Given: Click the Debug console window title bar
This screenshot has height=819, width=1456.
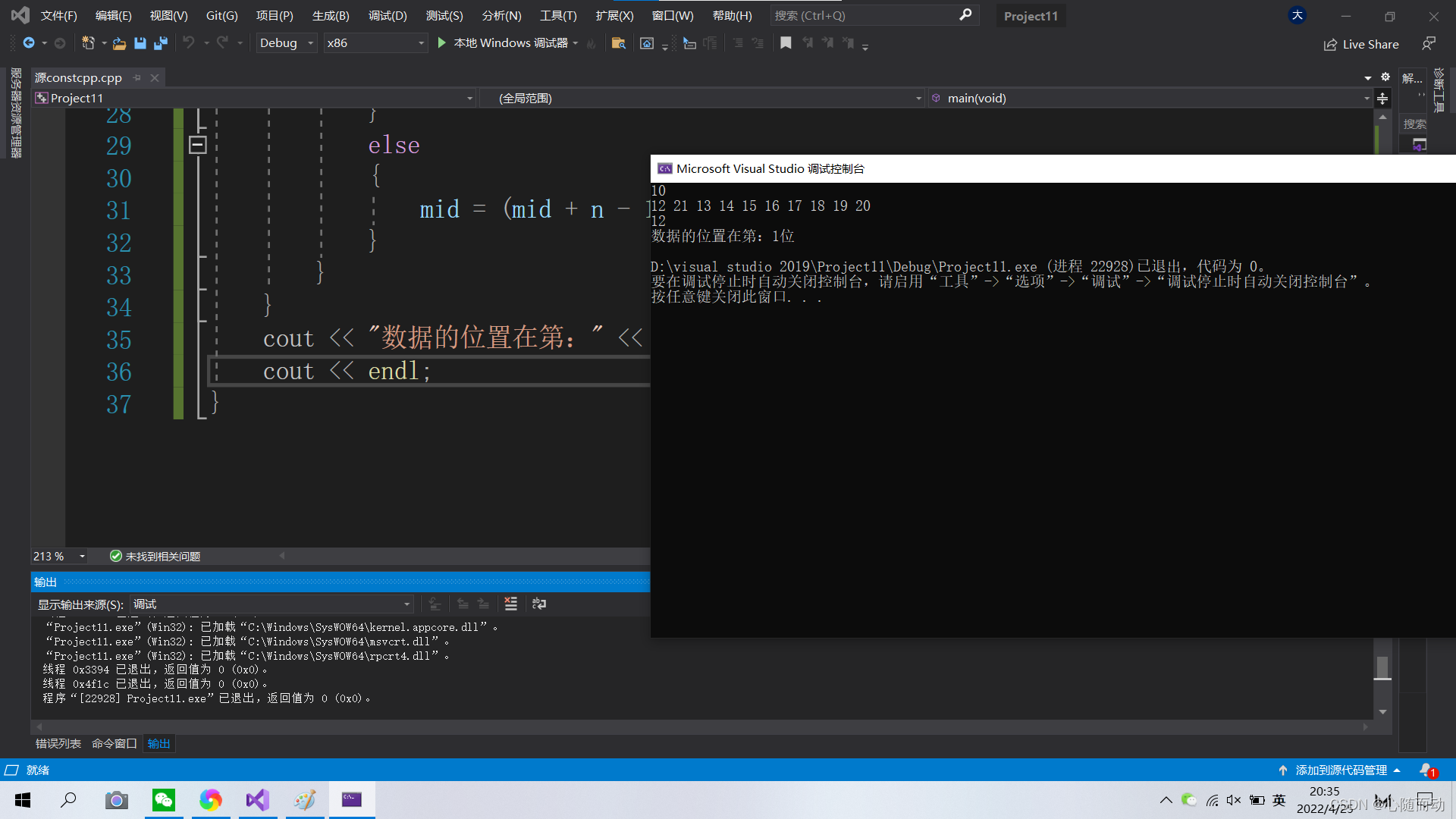Looking at the screenshot, I should click(x=1053, y=168).
